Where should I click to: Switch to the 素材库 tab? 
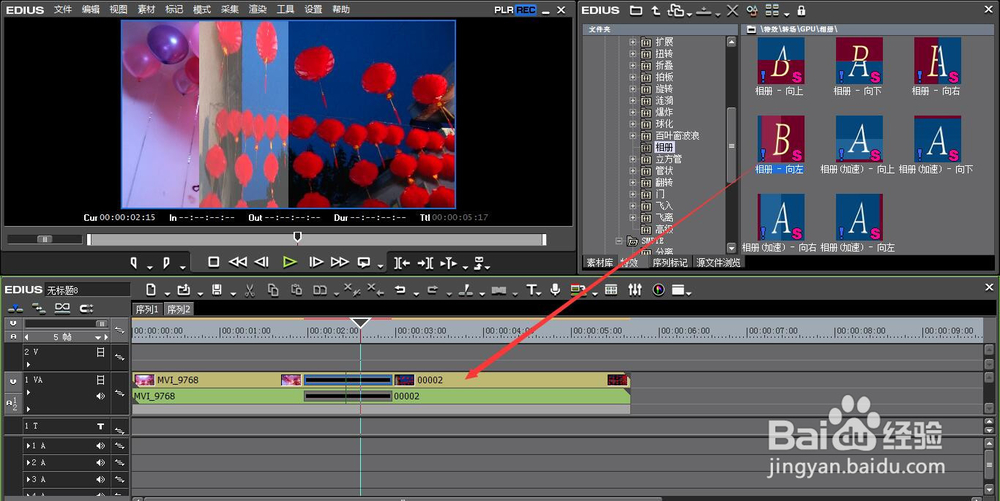pos(599,263)
